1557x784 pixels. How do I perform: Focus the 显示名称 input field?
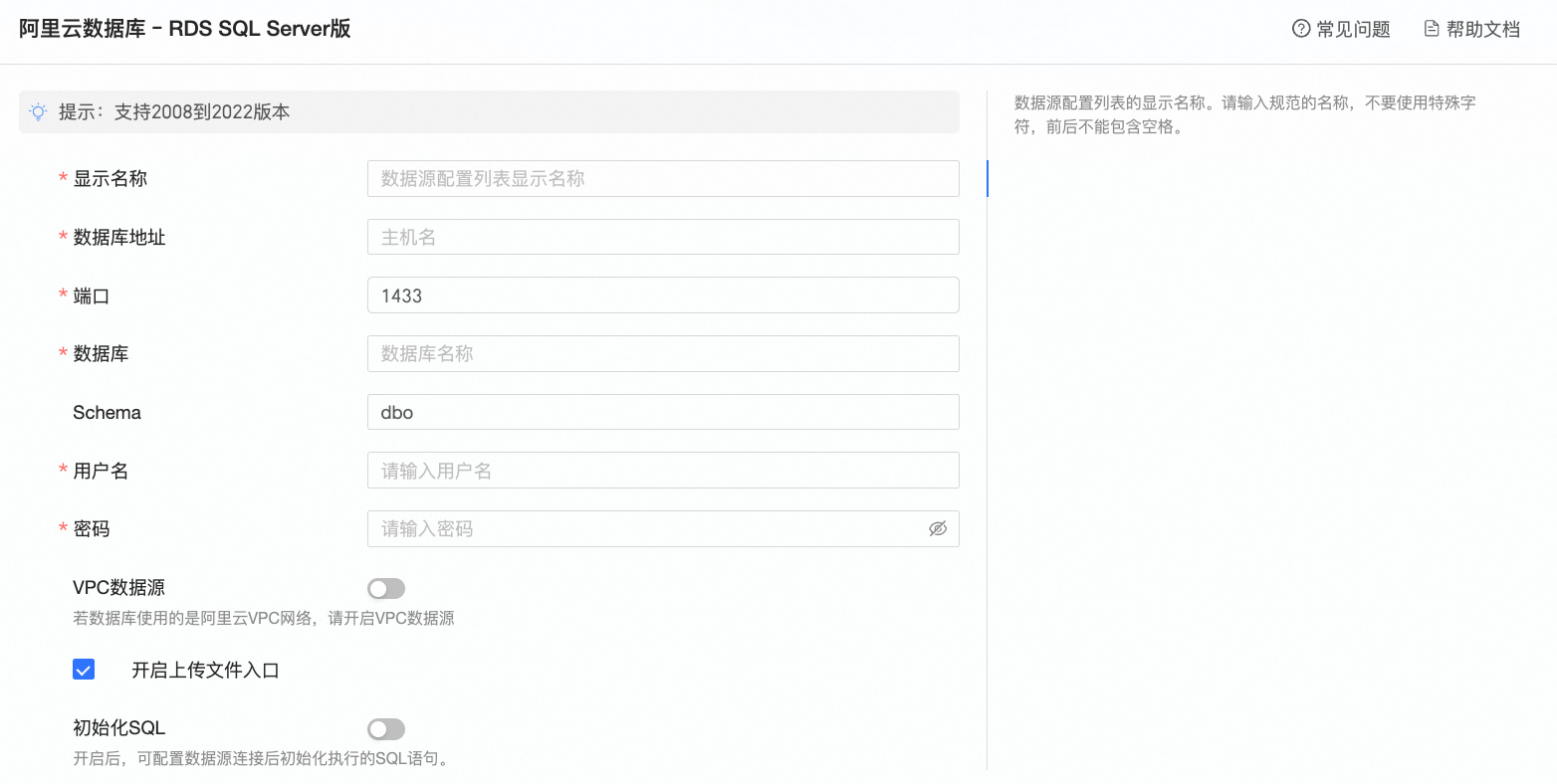[663, 179]
